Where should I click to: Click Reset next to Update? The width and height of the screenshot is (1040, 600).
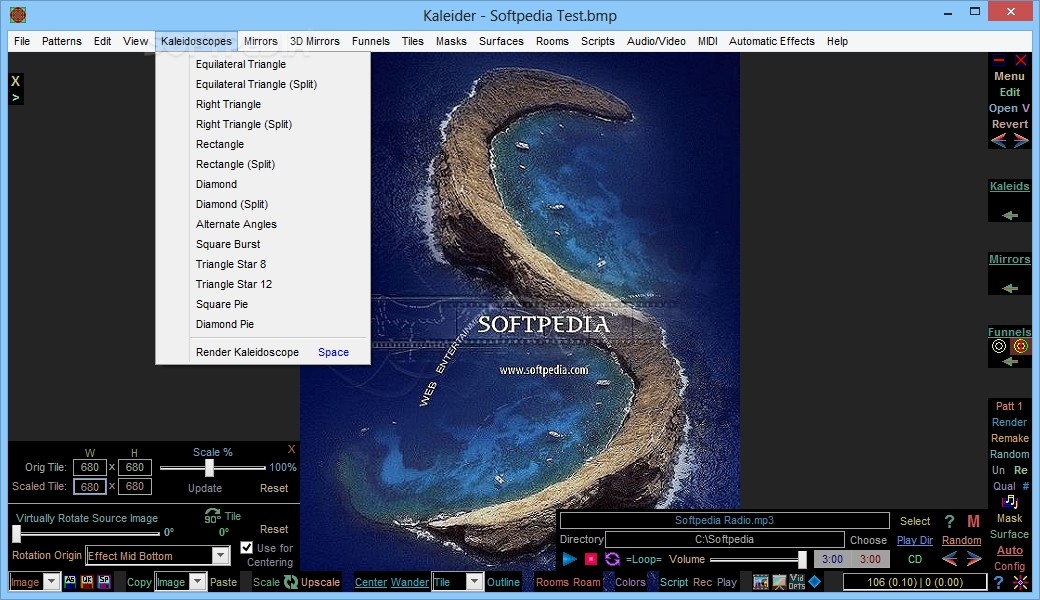[x=274, y=488]
